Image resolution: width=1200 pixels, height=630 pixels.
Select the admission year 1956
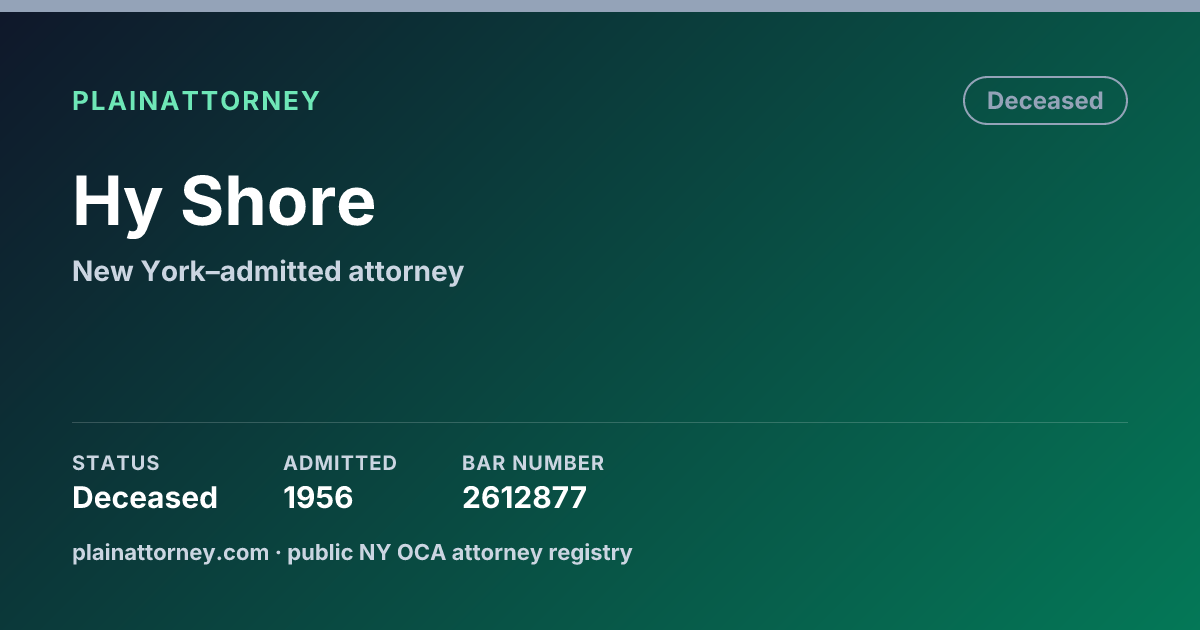[318, 497]
